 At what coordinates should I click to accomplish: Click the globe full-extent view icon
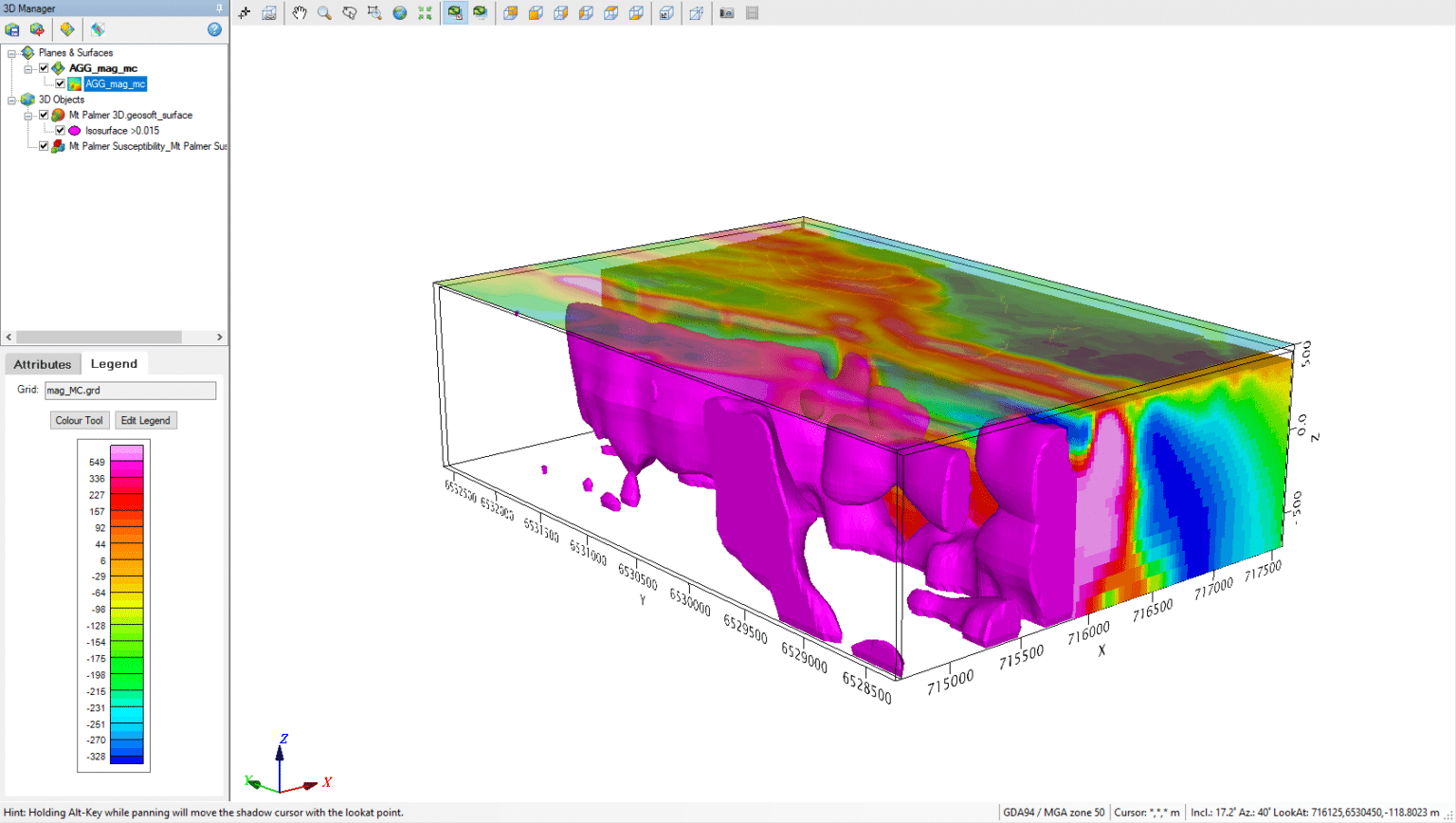tap(400, 13)
